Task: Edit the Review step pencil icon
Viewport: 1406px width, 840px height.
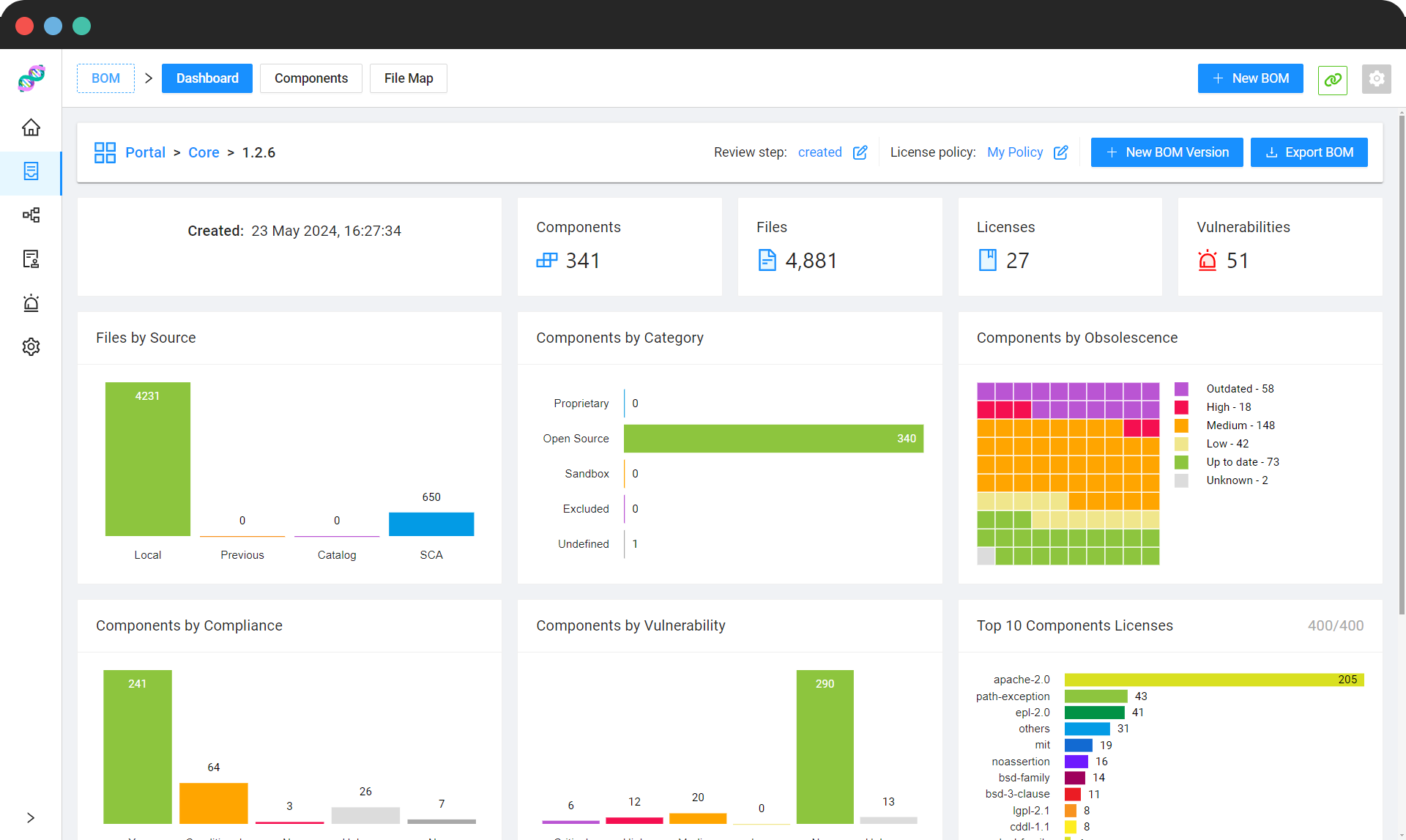Action: pyautogui.click(x=860, y=152)
